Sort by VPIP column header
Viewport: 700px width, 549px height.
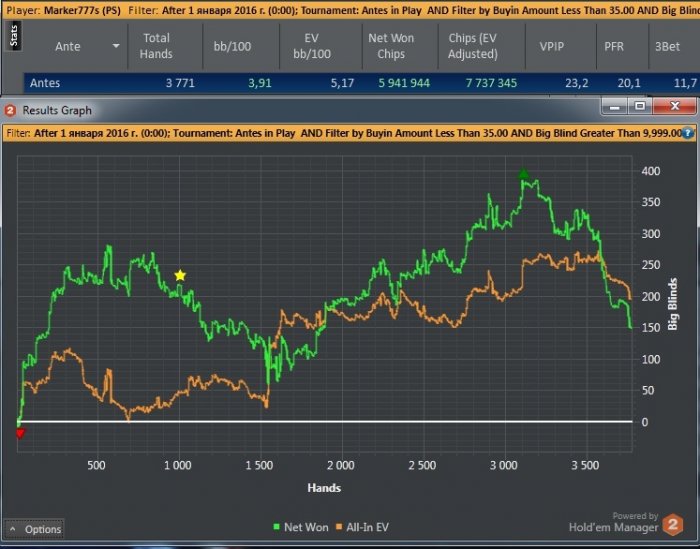[552, 46]
